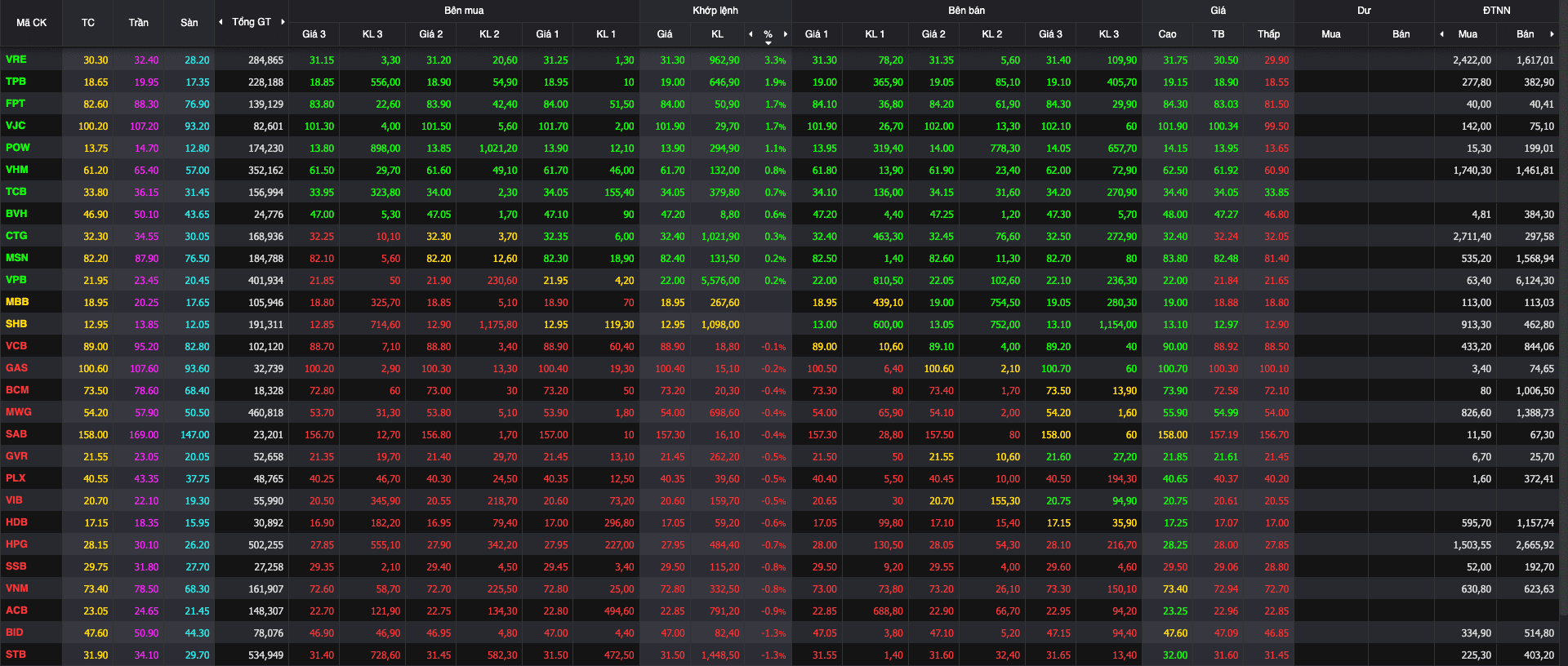Click the right arrow next to % column
Image resolution: width=1568 pixels, height=666 pixels.
click(x=786, y=34)
